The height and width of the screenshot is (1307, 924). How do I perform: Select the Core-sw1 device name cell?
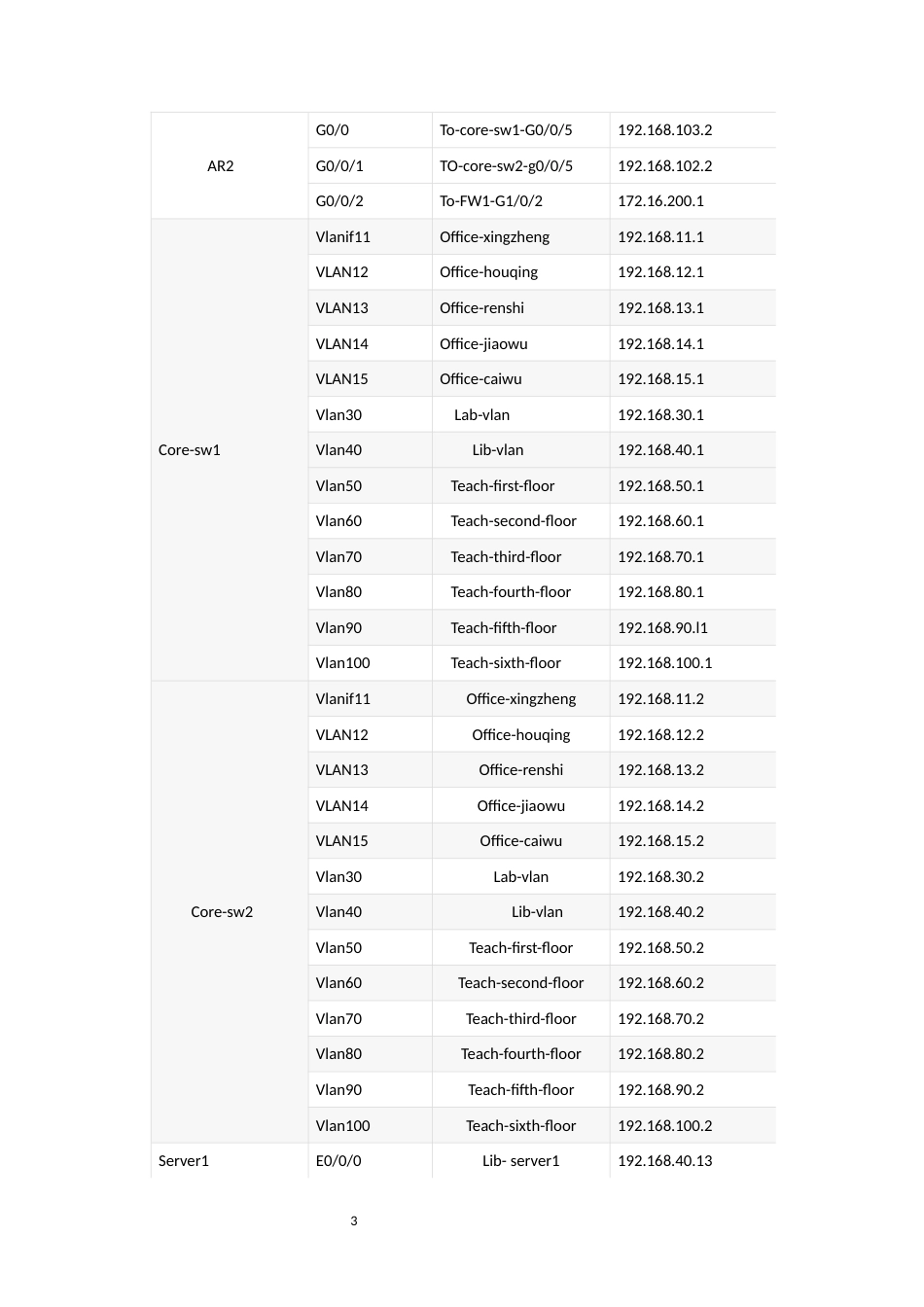pyautogui.click(x=190, y=450)
